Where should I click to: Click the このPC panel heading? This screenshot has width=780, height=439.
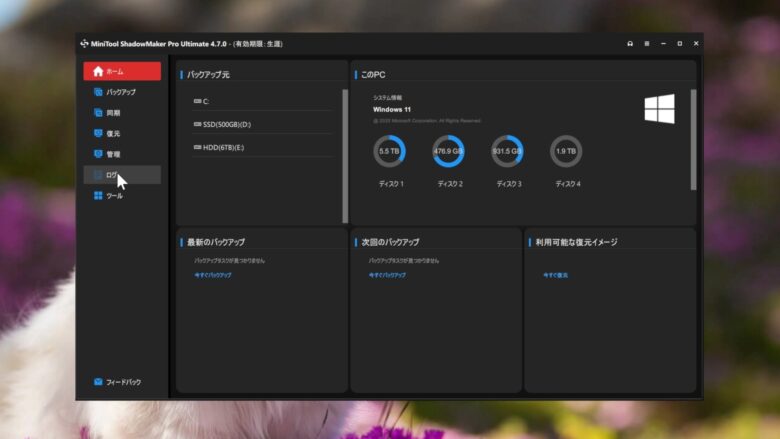point(373,75)
